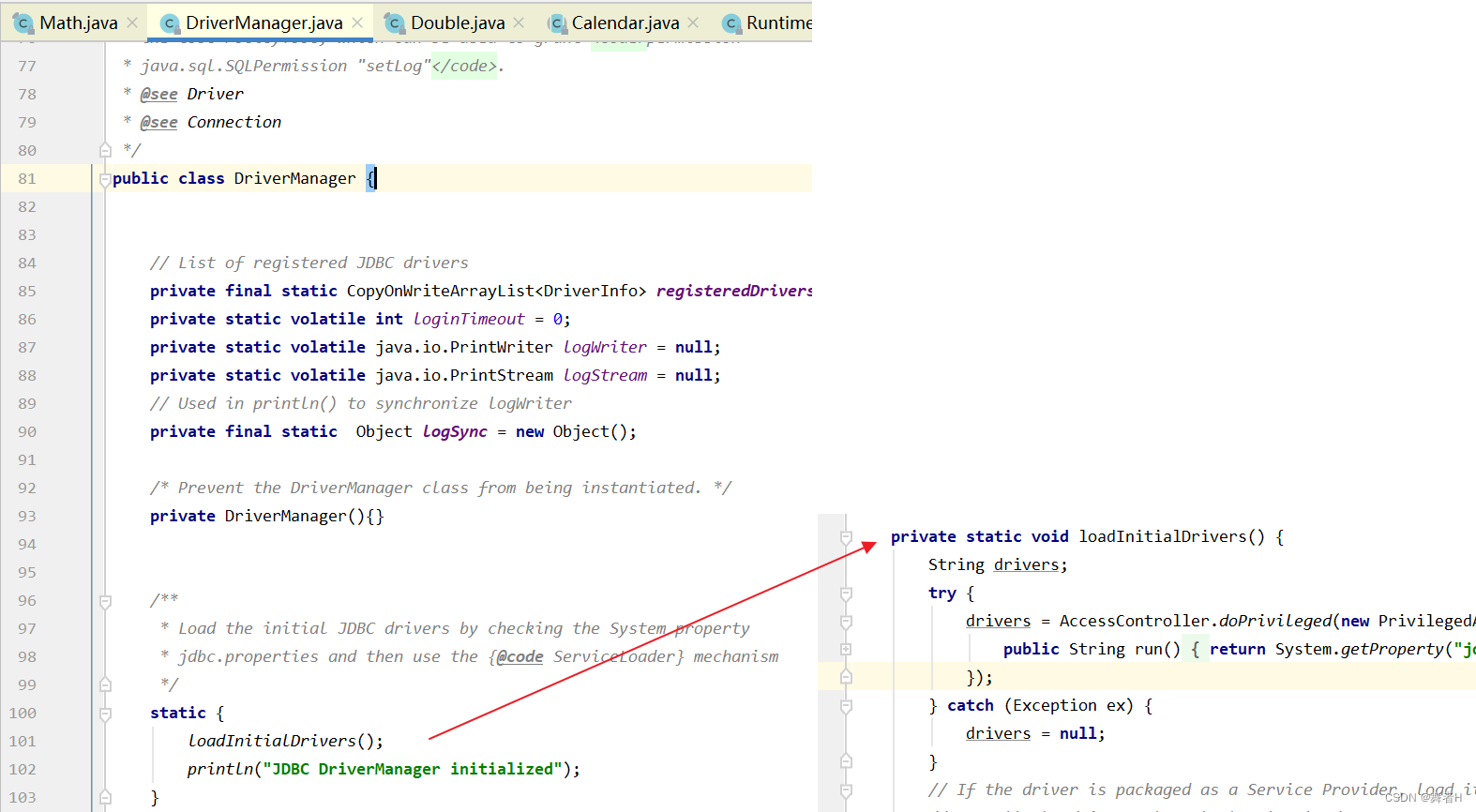Image resolution: width=1476 pixels, height=812 pixels.
Task: Collapse the Javadoc block starting line 96
Action: 105,600
